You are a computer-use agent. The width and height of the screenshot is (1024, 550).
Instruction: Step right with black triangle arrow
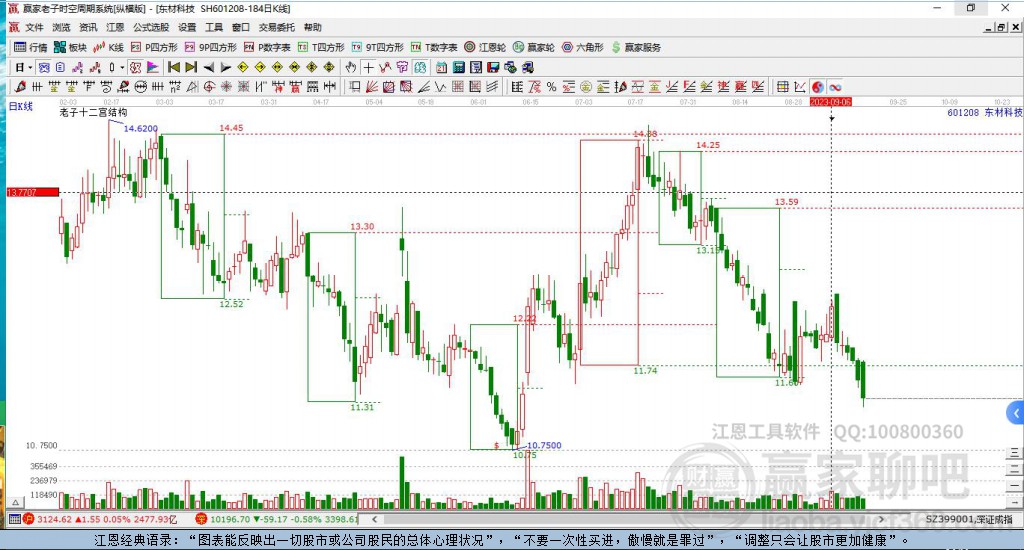(x=225, y=67)
